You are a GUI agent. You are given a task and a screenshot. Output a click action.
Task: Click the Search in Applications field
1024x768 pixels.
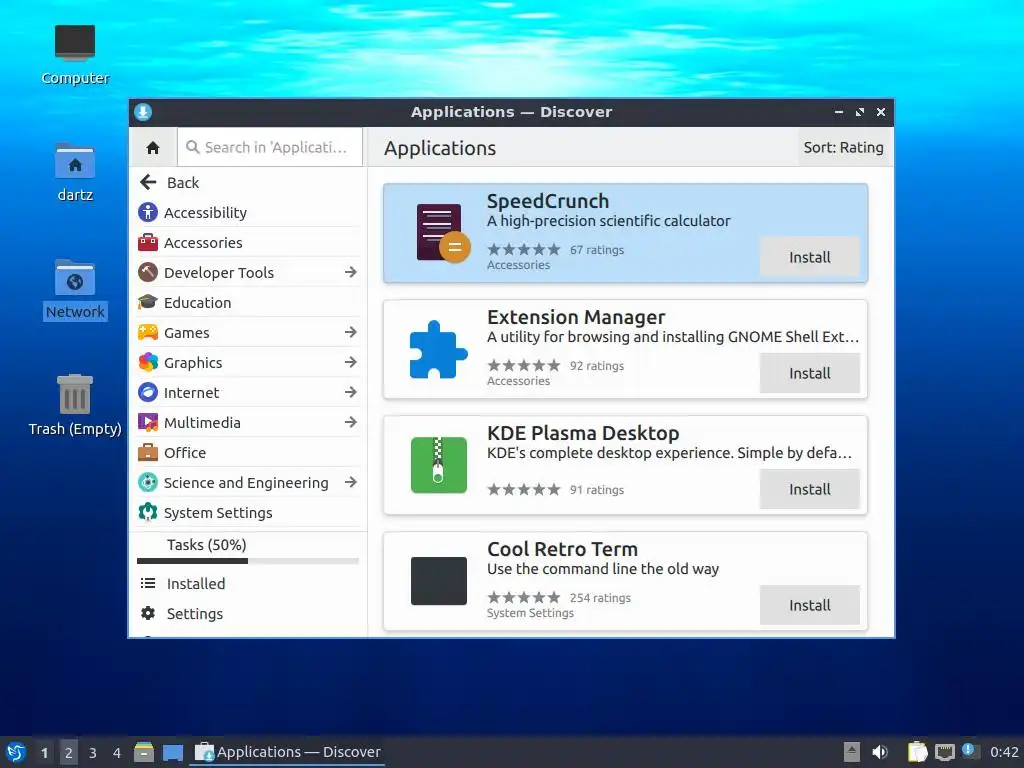coord(270,148)
